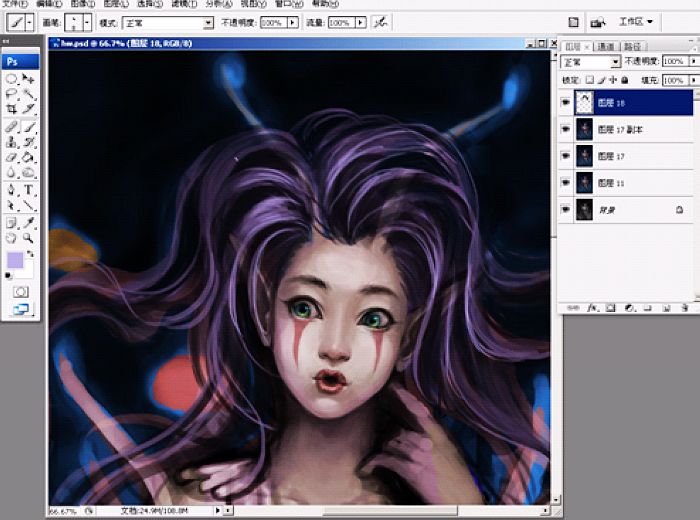Open layer fill slider arrow
This screenshot has width=700, height=520.
coord(694,80)
